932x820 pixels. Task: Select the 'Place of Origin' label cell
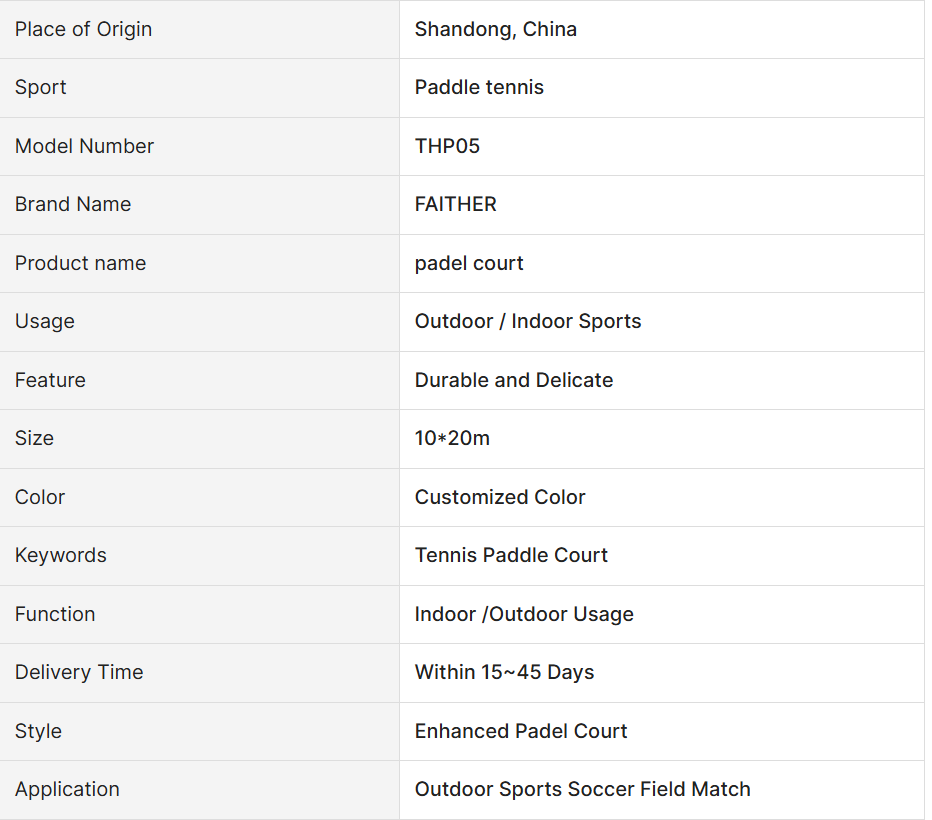pyautogui.click(x=83, y=29)
